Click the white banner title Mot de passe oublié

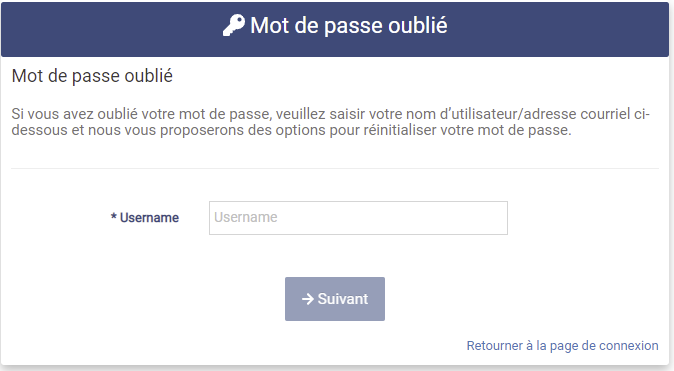(x=349, y=25)
